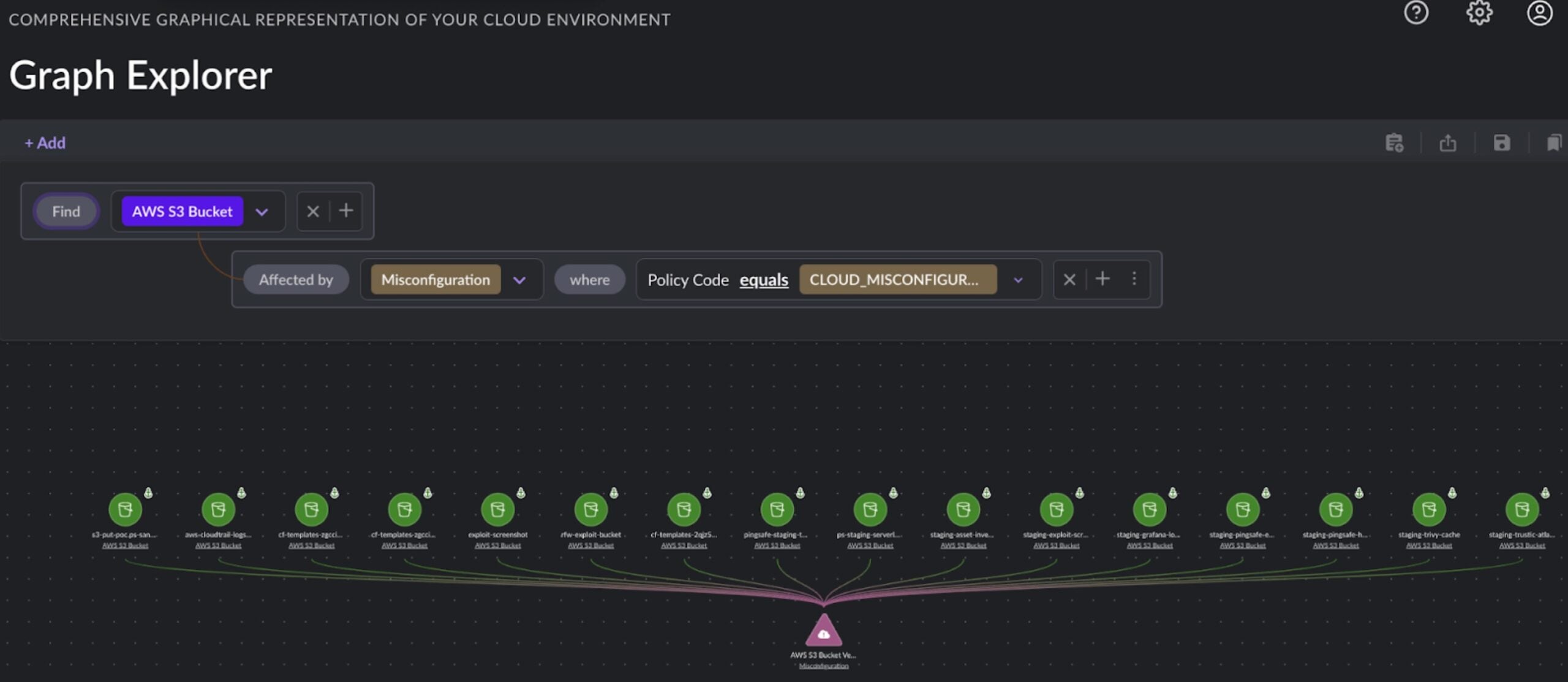Viewport: 1568px width, 682px height.
Task: Remove the AWS S3 Bucket condition with X
Action: 313,211
